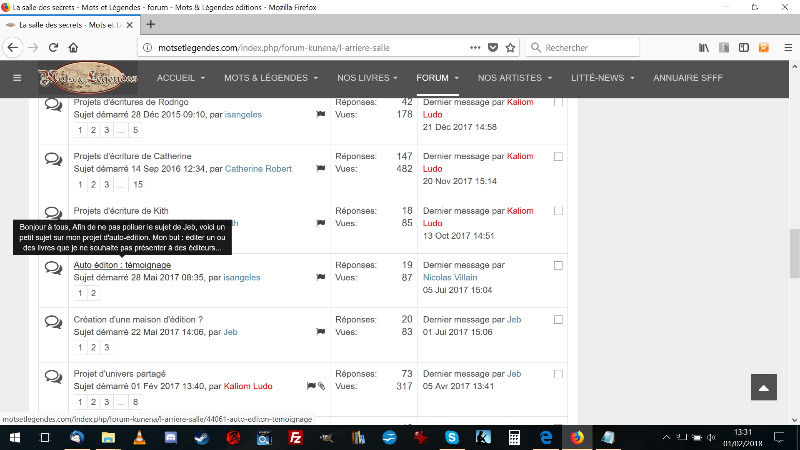The width and height of the screenshot is (800, 450).
Task: Open the hamburger sidebar menu on site
Action: [17, 78]
